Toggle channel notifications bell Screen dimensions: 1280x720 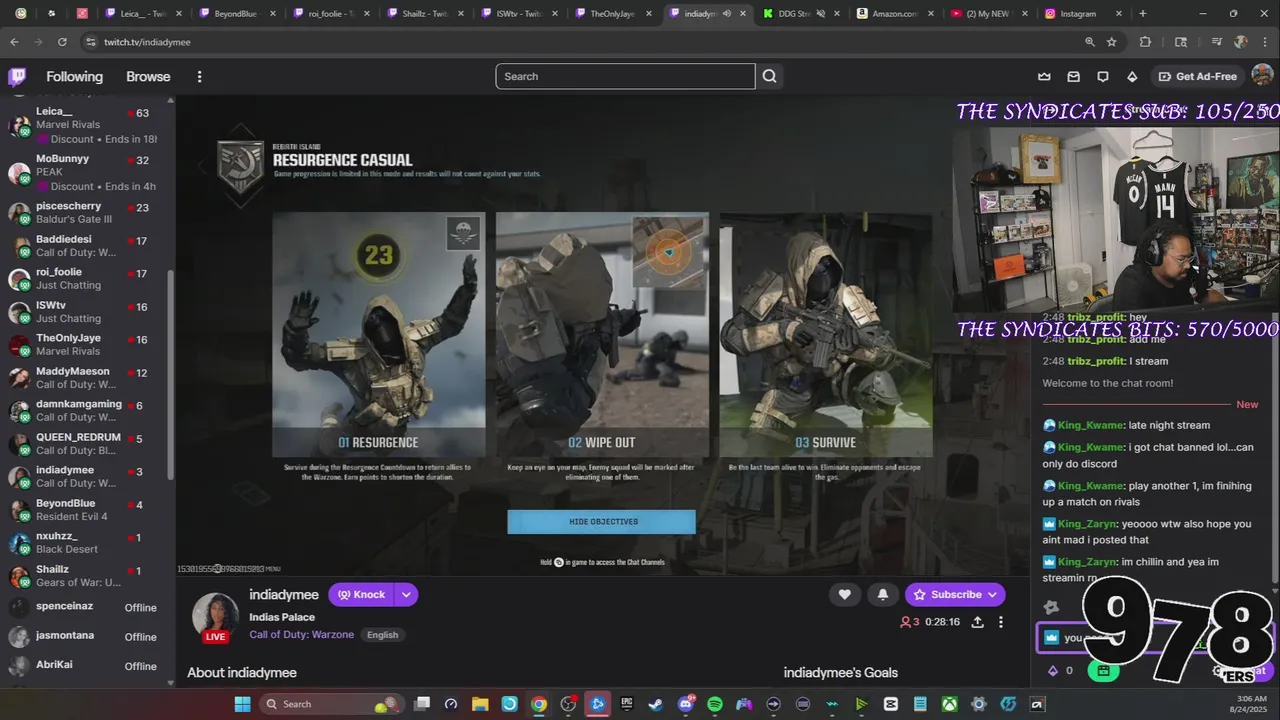click(882, 594)
